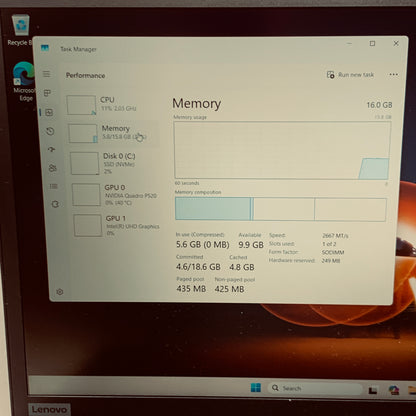Screen dimensions: 416x416
Task: Open the three-dot more options menu
Action: tap(394, 74)
